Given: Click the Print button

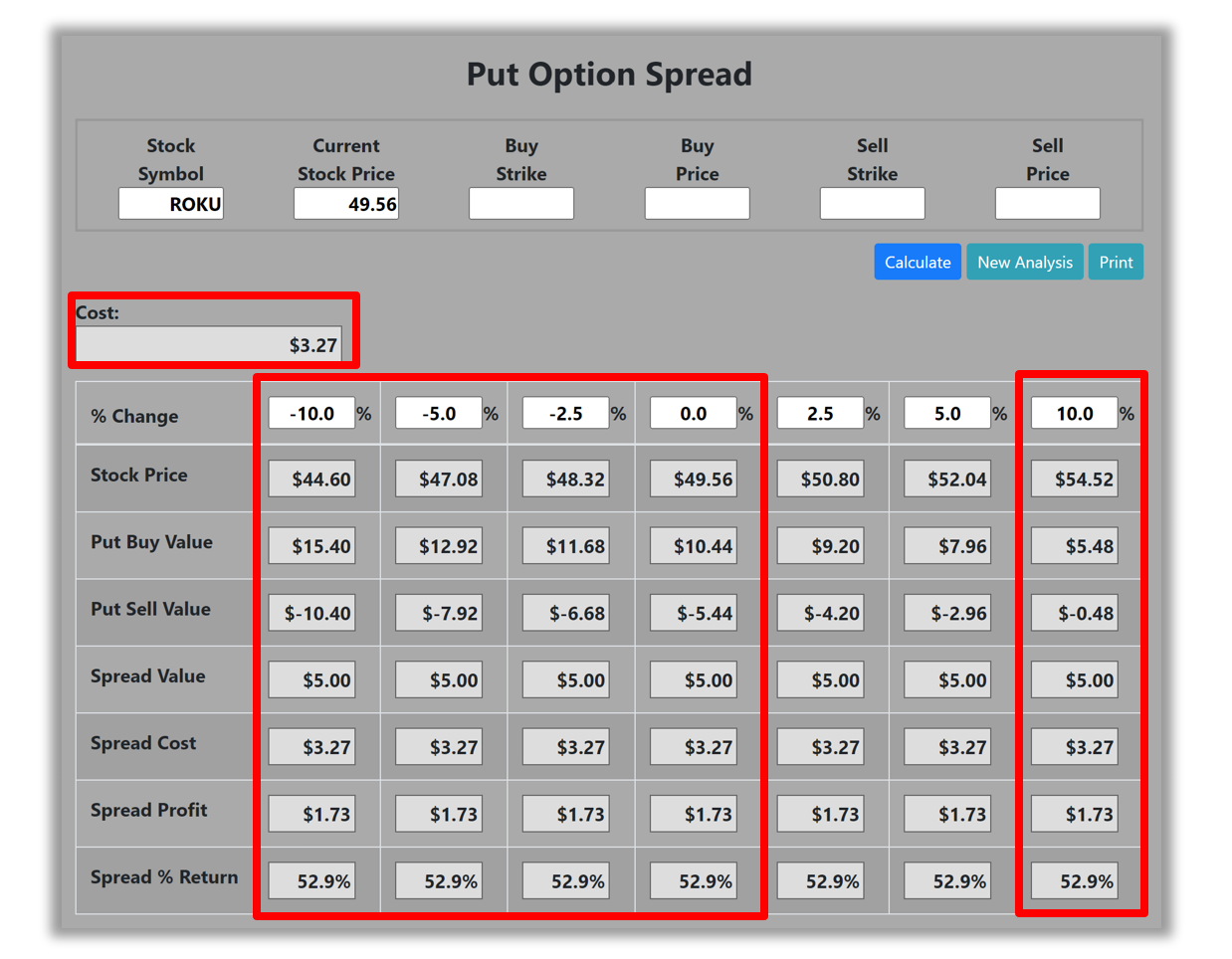Looking at the screenshot, I should pos(1115,263).
